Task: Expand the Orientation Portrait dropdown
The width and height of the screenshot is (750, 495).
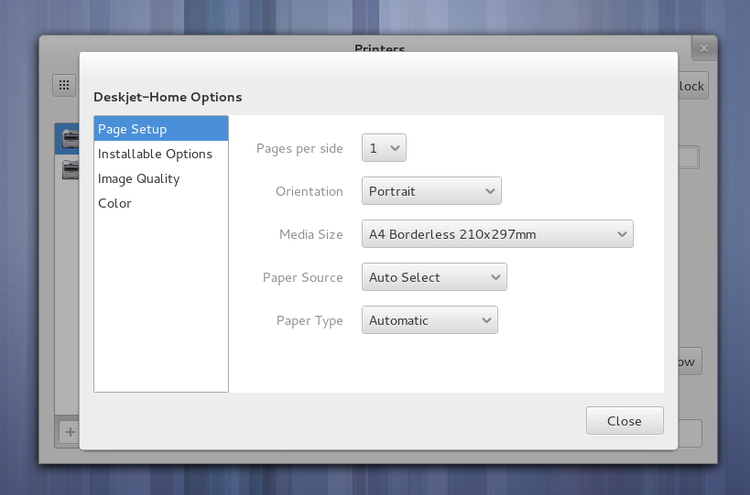Action: coord(431,191)
